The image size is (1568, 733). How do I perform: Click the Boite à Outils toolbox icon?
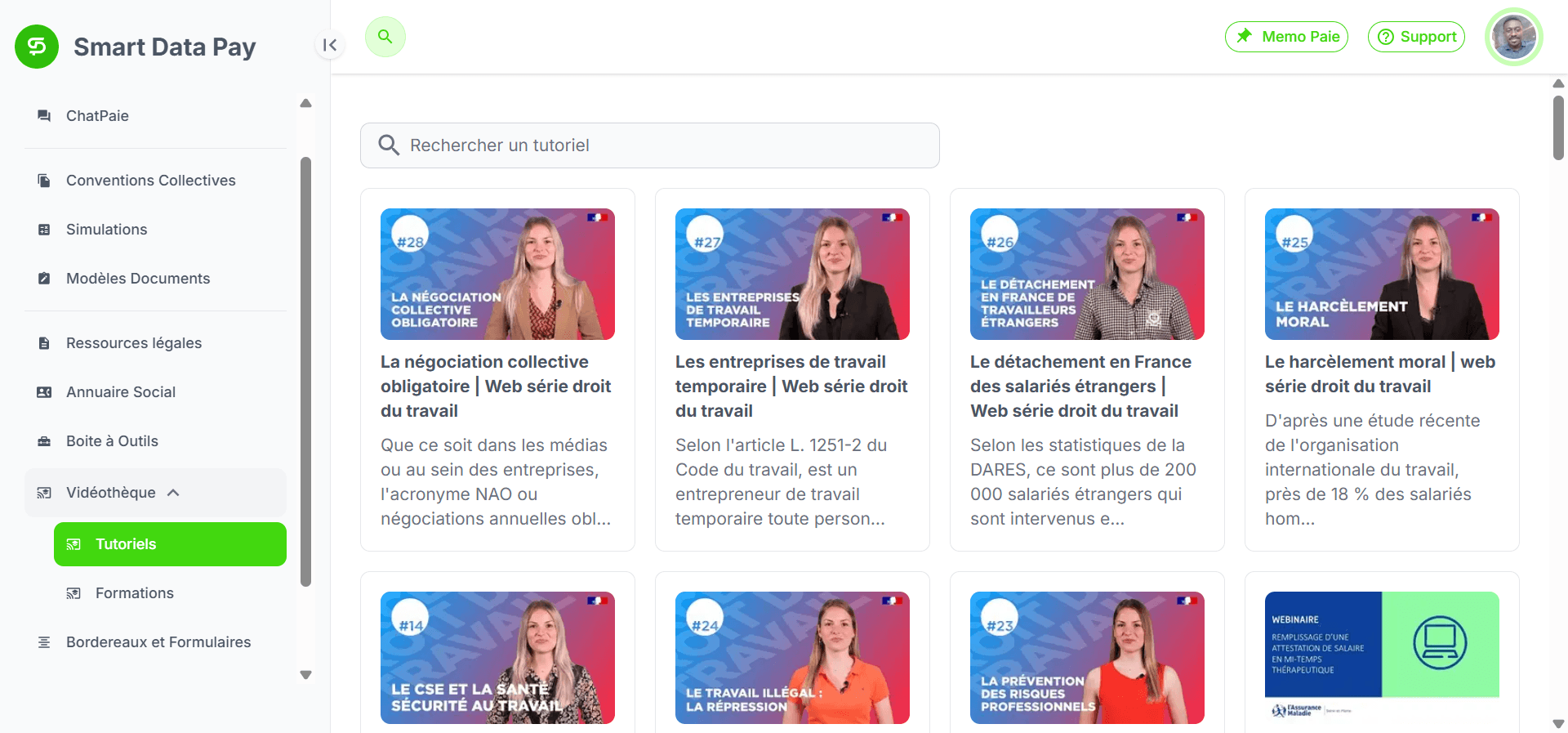pos(44,441)
